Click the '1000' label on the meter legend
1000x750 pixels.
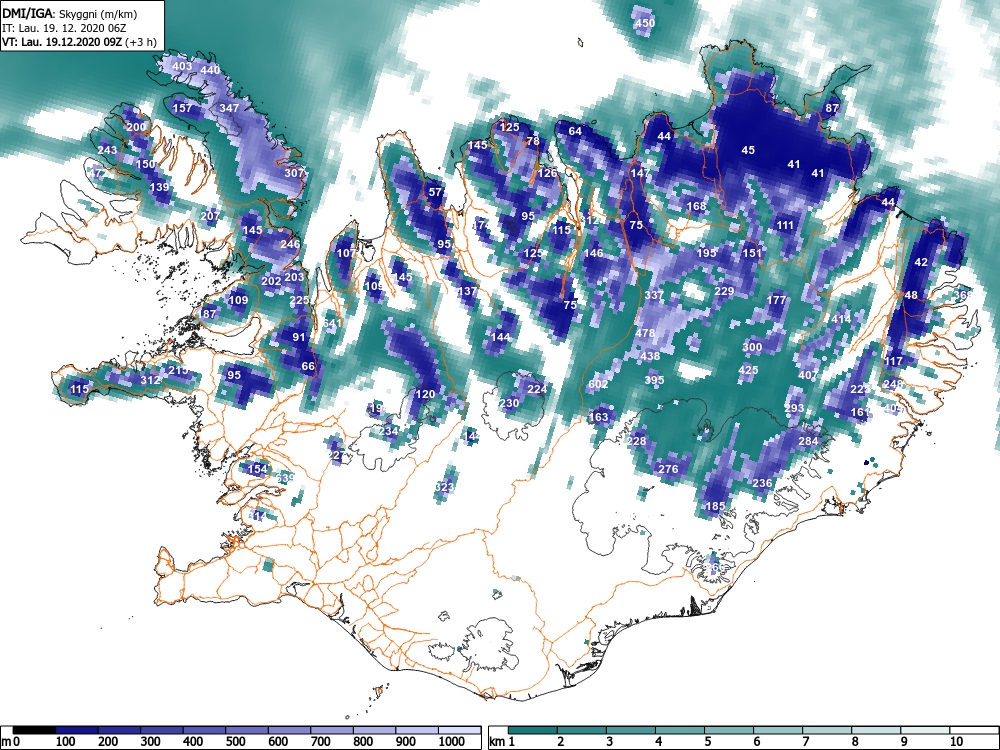coord(452,742)
